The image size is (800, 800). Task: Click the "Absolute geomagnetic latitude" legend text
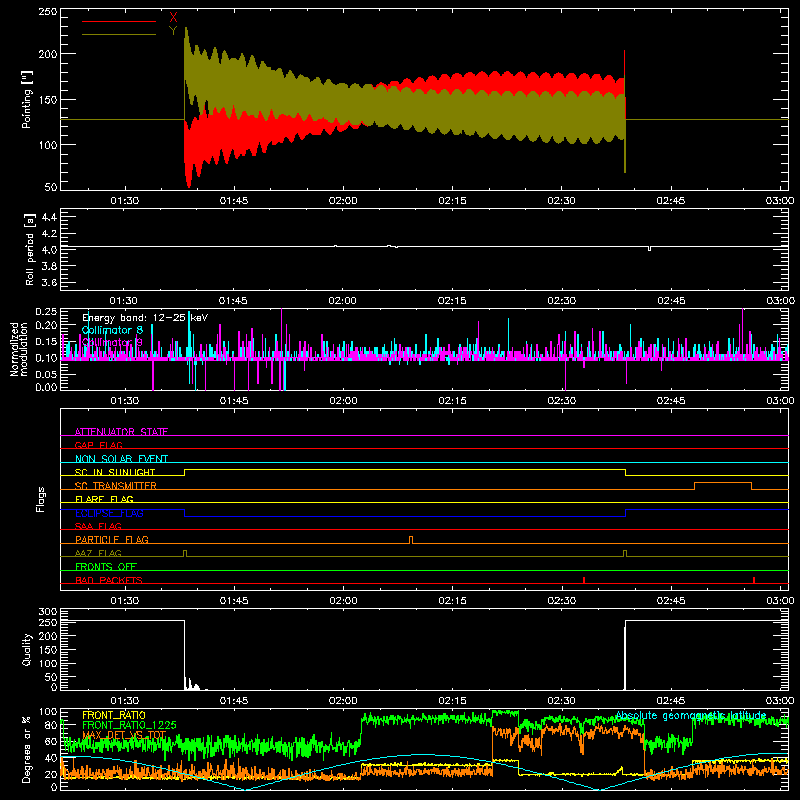pos(691,715)
